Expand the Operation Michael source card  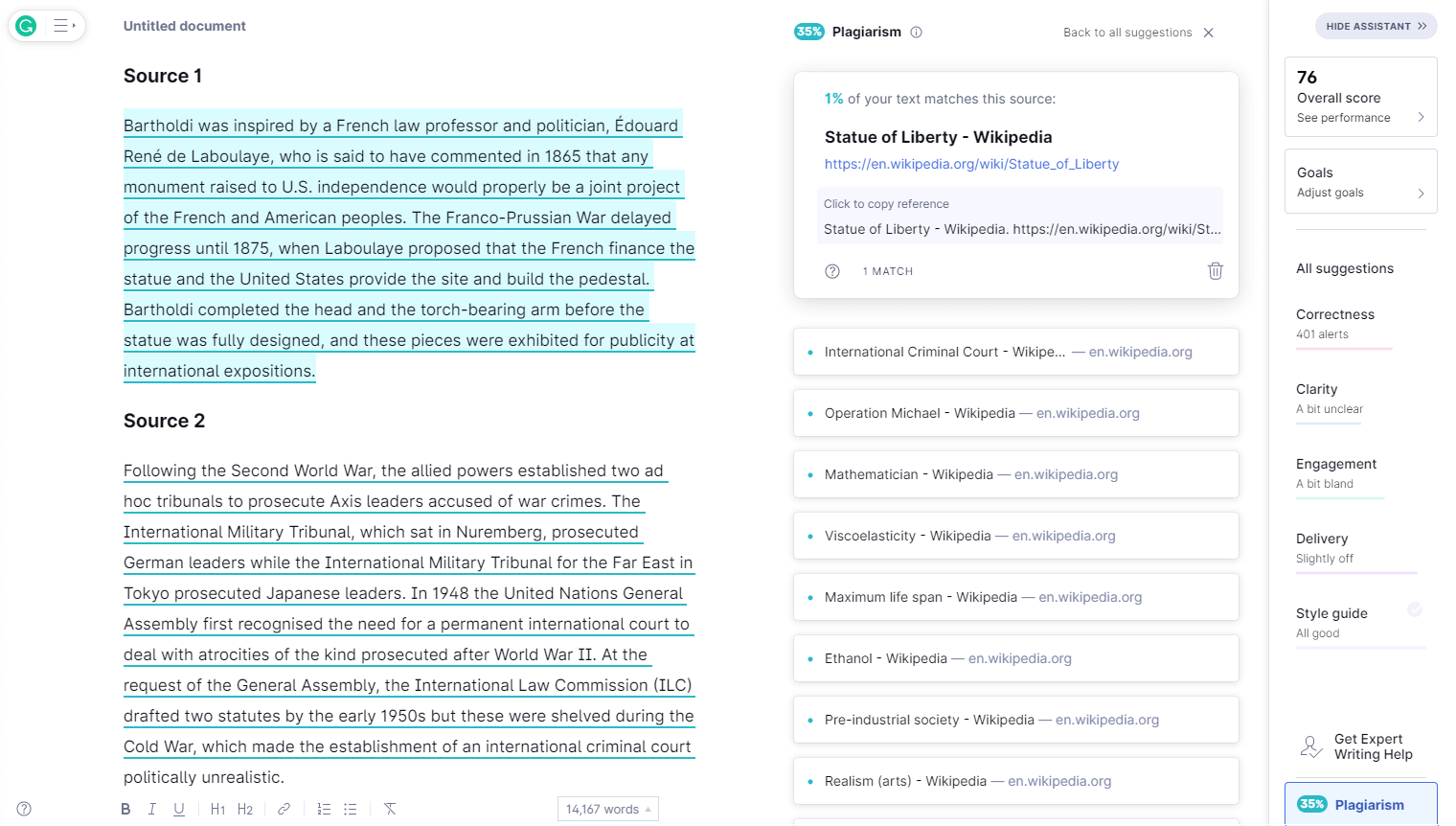pyautogui.click(x=1016, y=413)
